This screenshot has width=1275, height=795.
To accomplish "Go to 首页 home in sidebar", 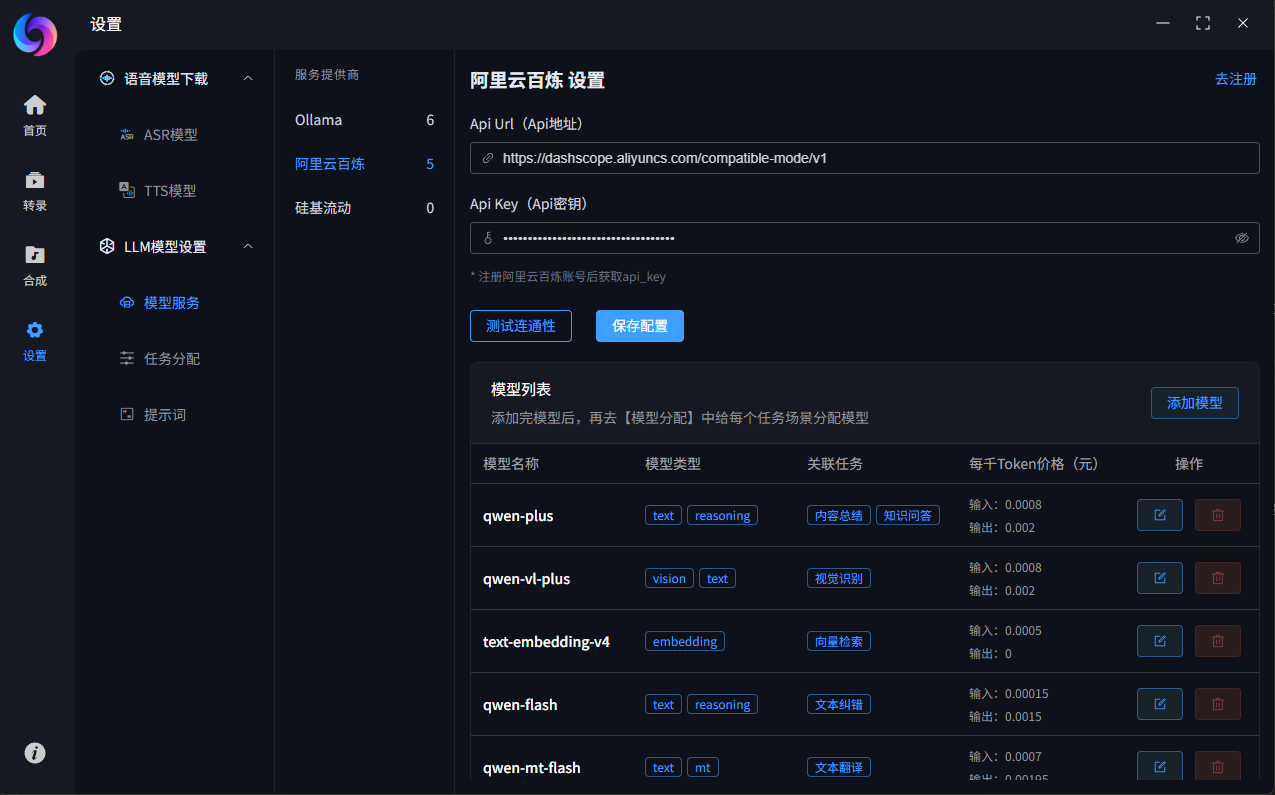I will 35,116.
